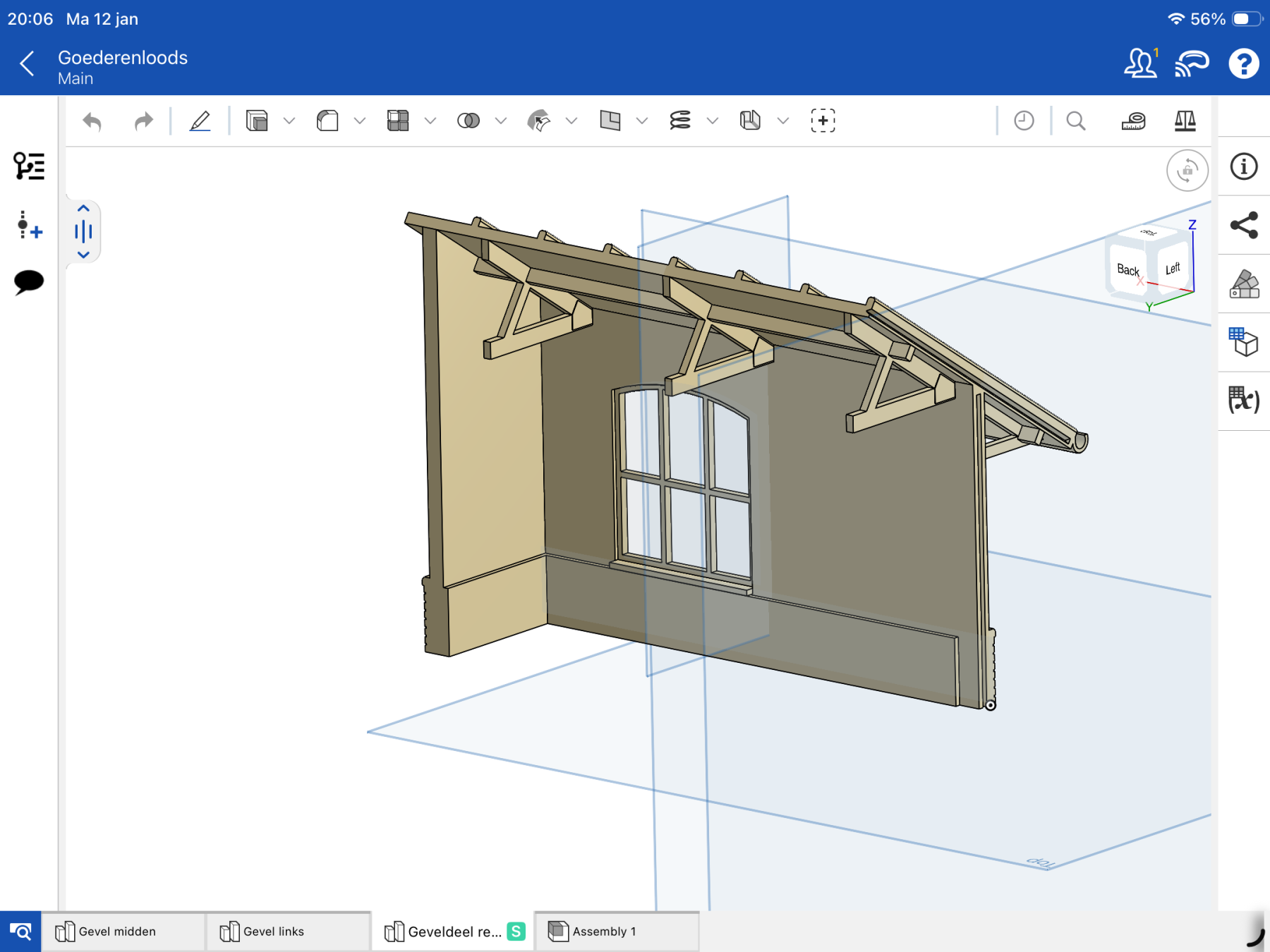Open the Measure tool
Viewport: 1270px width, 952px height.
tap(1133, 121)
